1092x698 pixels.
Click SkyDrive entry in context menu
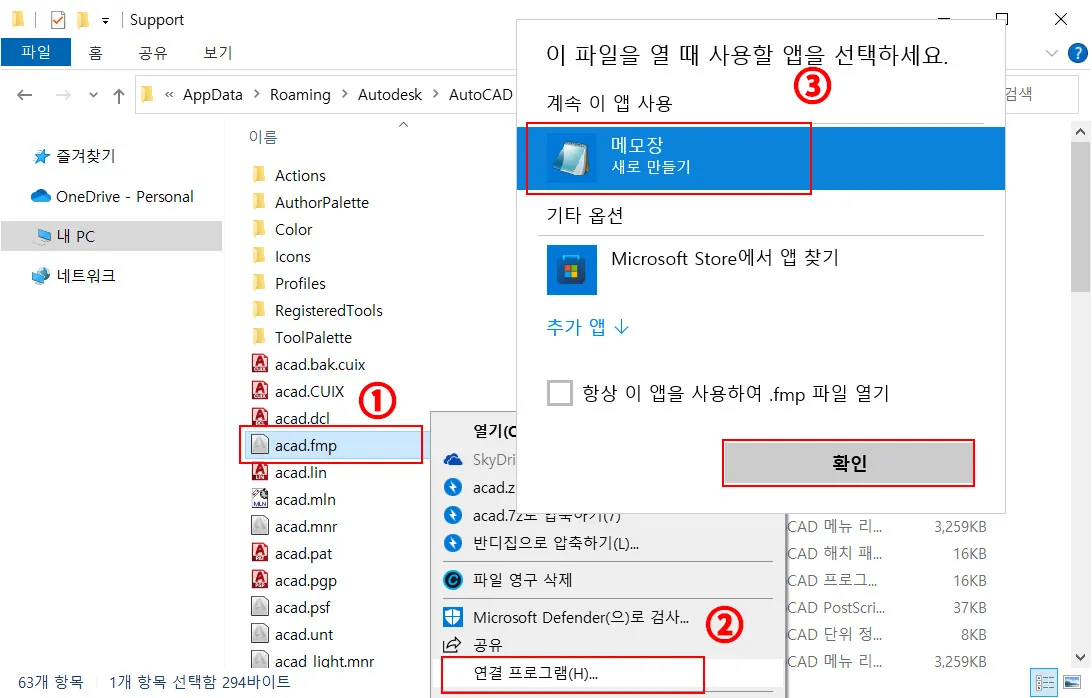tap(494, 460)
